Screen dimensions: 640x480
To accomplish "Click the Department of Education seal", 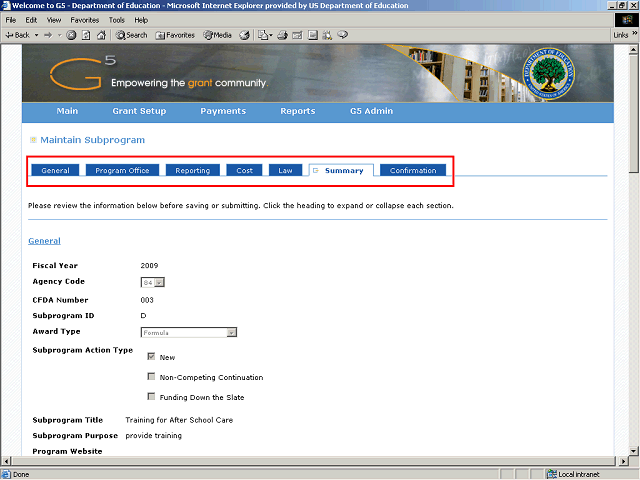I will coord(549,73).
